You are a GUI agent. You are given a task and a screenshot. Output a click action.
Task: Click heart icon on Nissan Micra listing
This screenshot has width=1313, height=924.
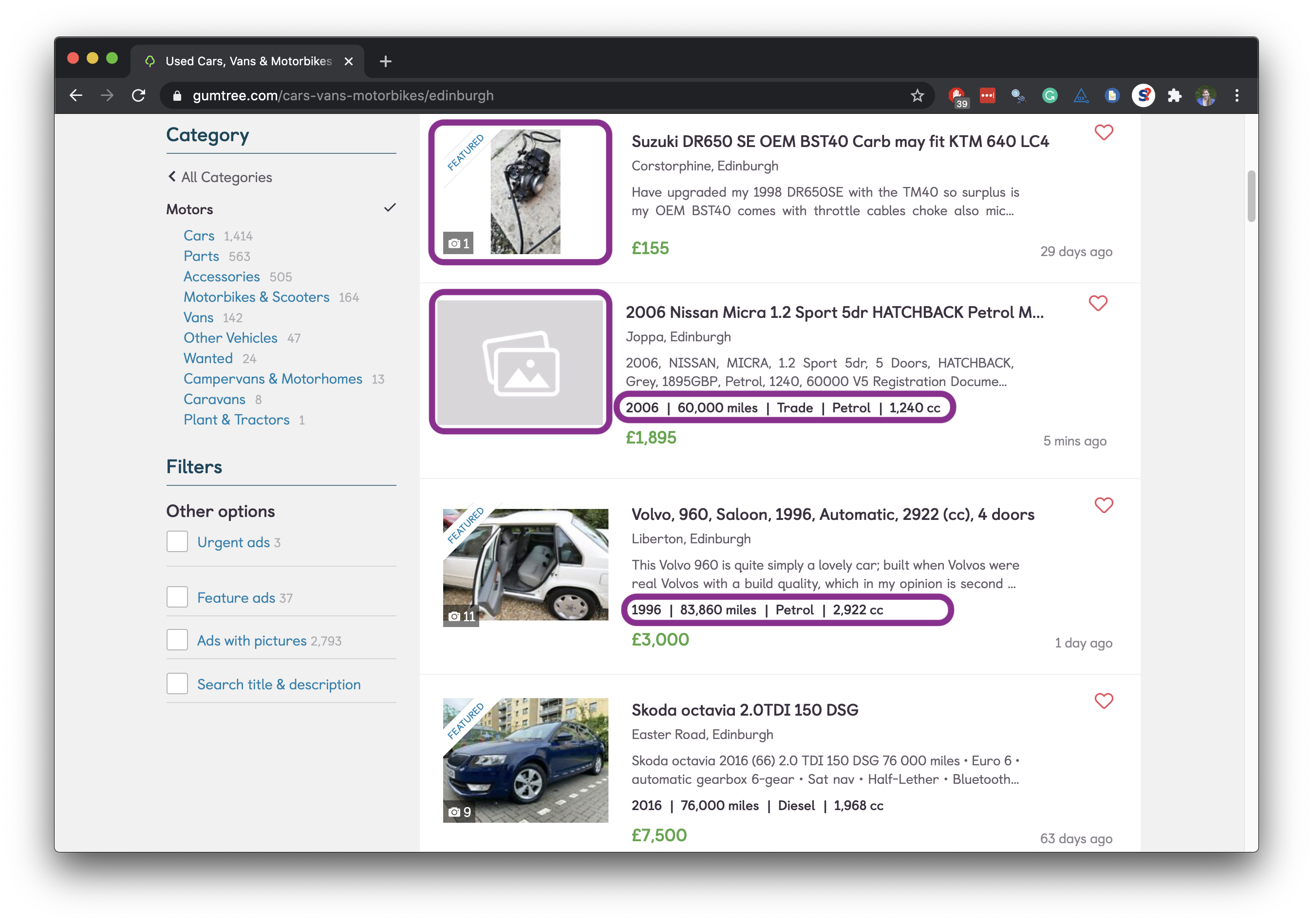click(1097, 303)
